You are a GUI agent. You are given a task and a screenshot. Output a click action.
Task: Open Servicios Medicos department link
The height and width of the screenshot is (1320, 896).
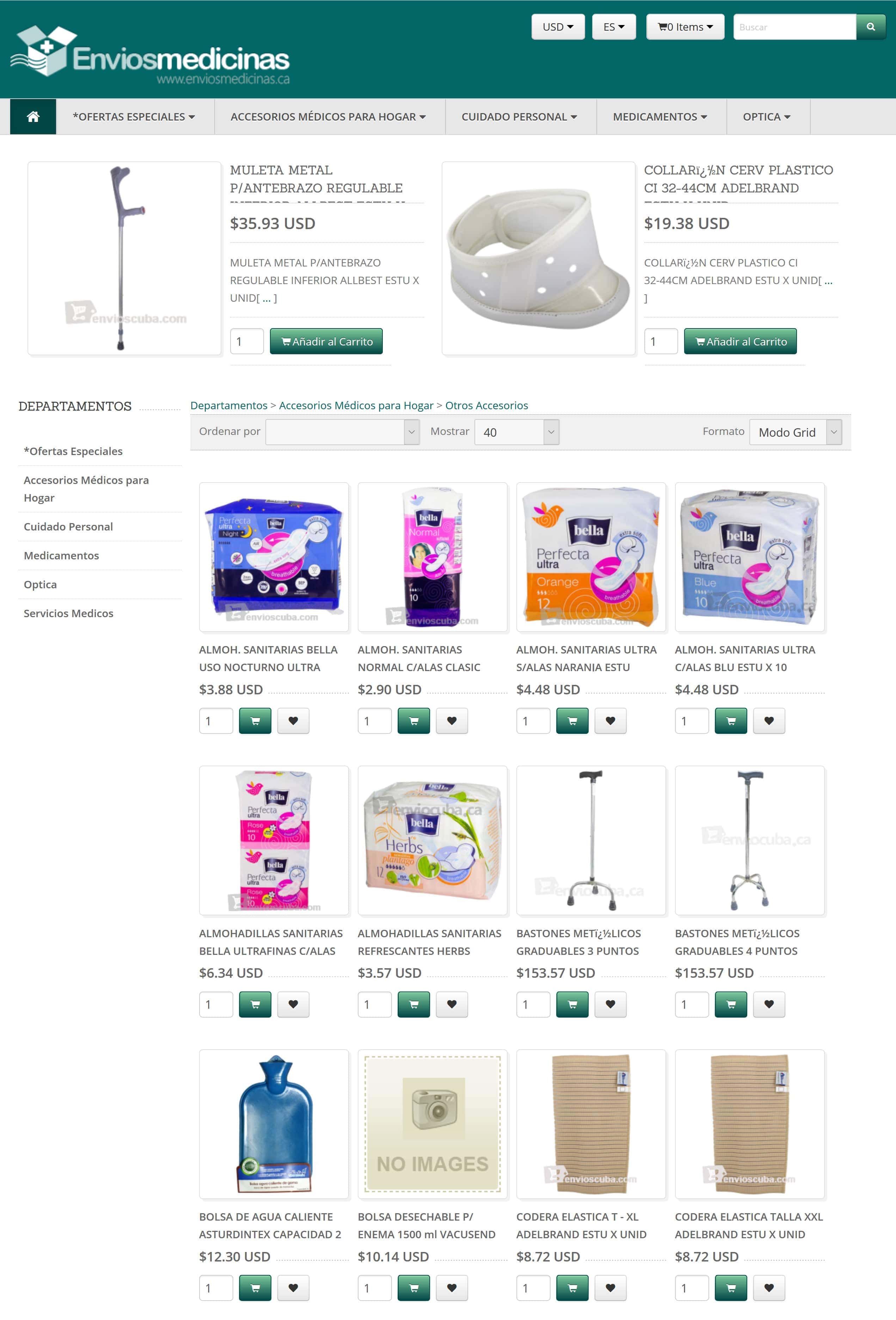(x=69, y=613)
